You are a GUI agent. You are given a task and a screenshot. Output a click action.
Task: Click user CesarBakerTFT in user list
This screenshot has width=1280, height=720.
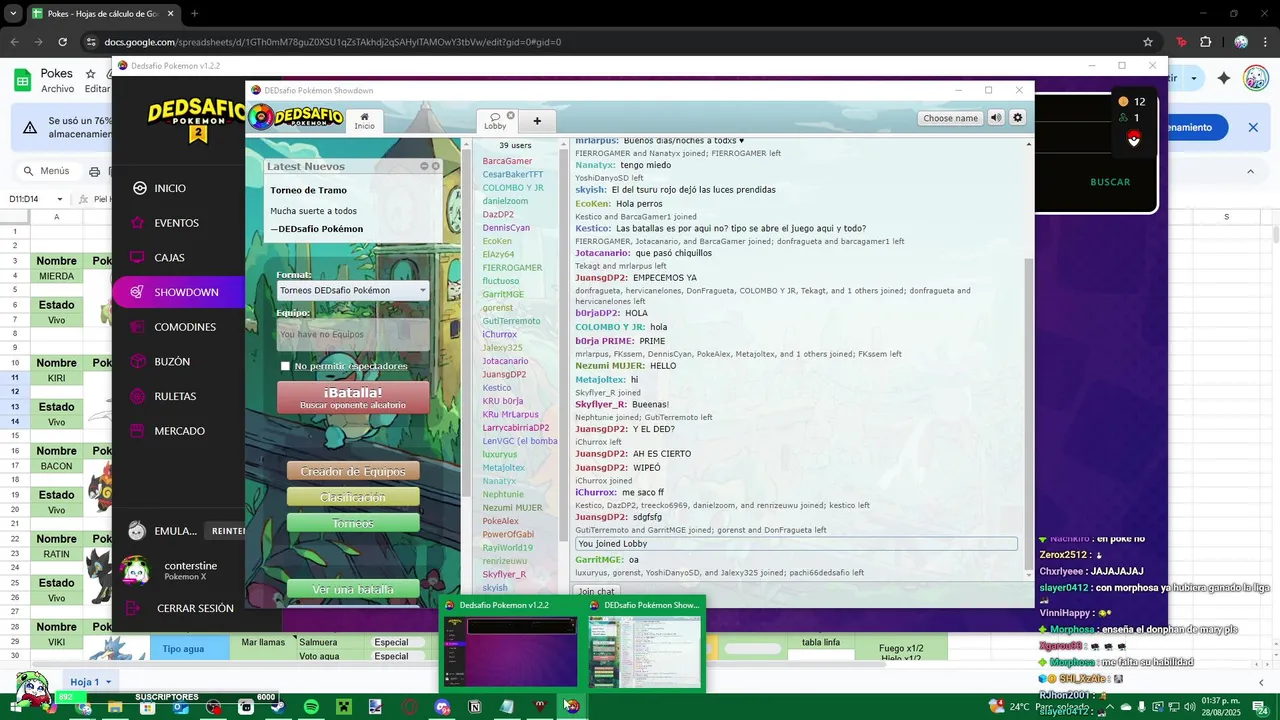513,174
